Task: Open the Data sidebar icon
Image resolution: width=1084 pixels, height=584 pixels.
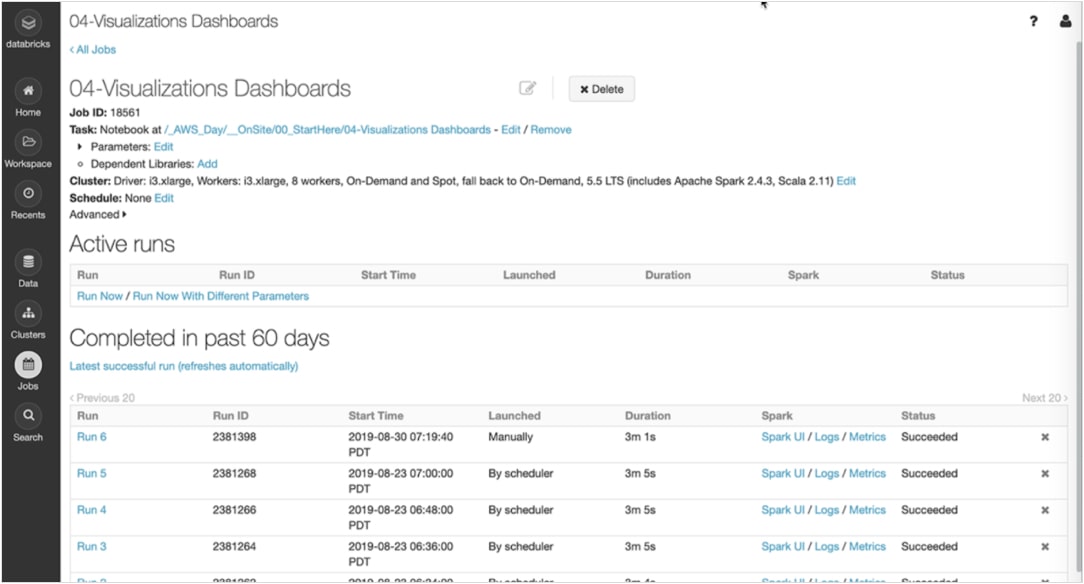Action: (x=28, y=263)
